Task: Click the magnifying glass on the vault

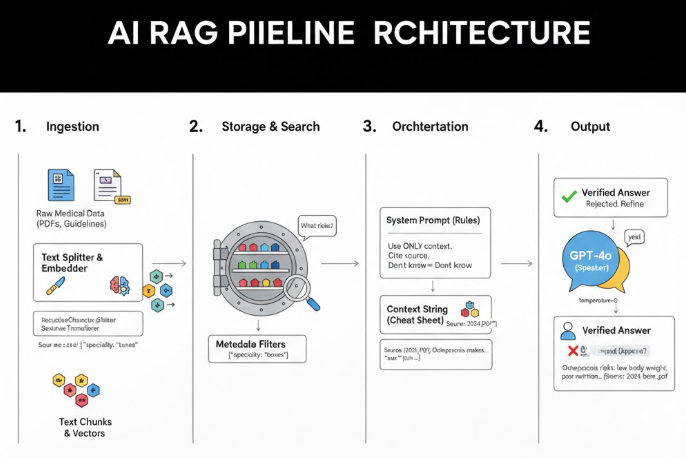Action: pos(302,293)
